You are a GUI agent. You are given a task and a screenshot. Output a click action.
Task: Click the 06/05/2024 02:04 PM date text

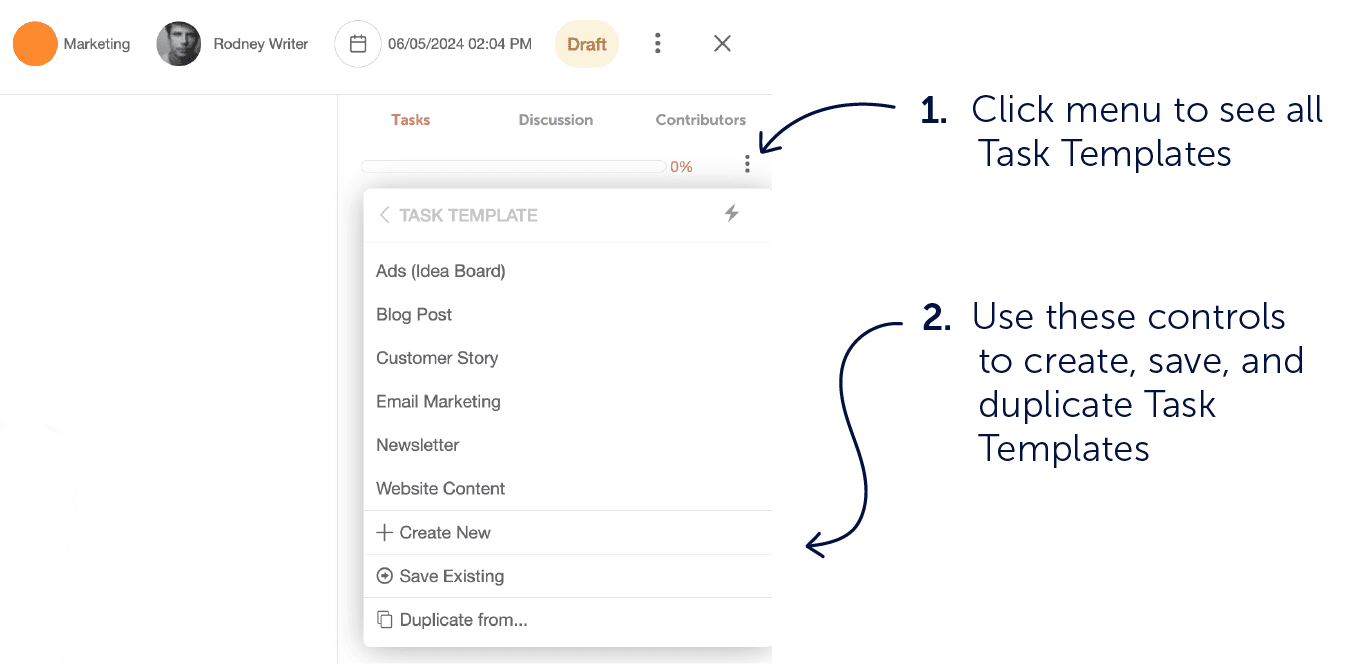[460, 44]
